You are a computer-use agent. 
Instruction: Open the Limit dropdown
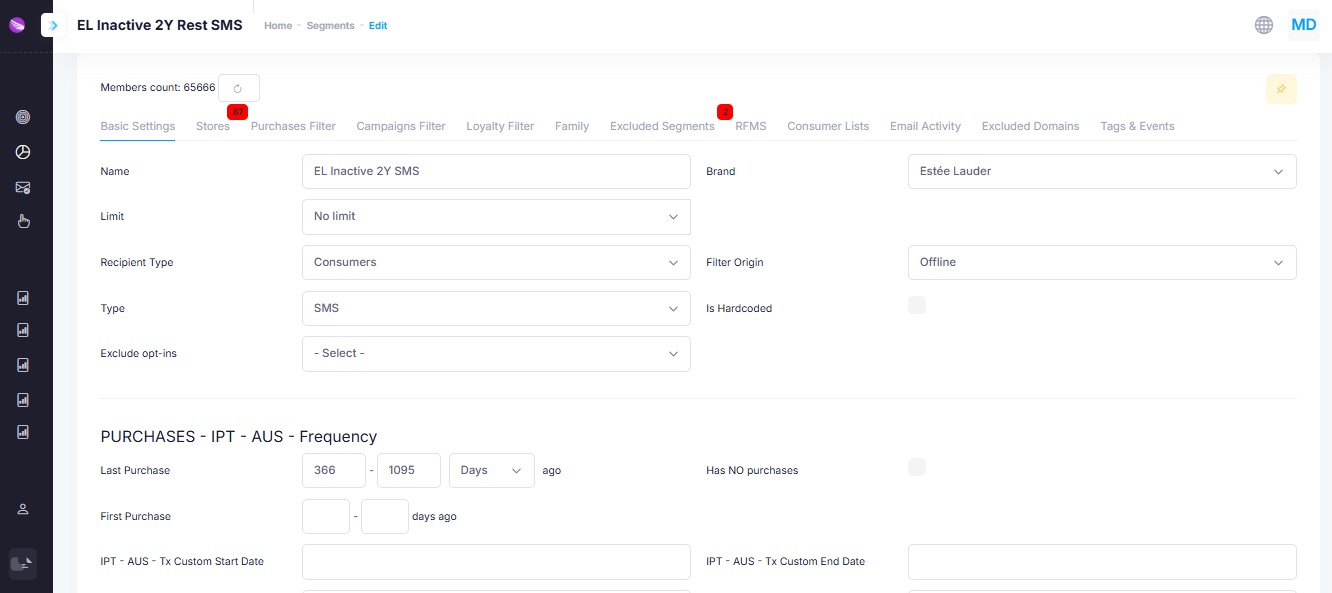coord(496,216)
